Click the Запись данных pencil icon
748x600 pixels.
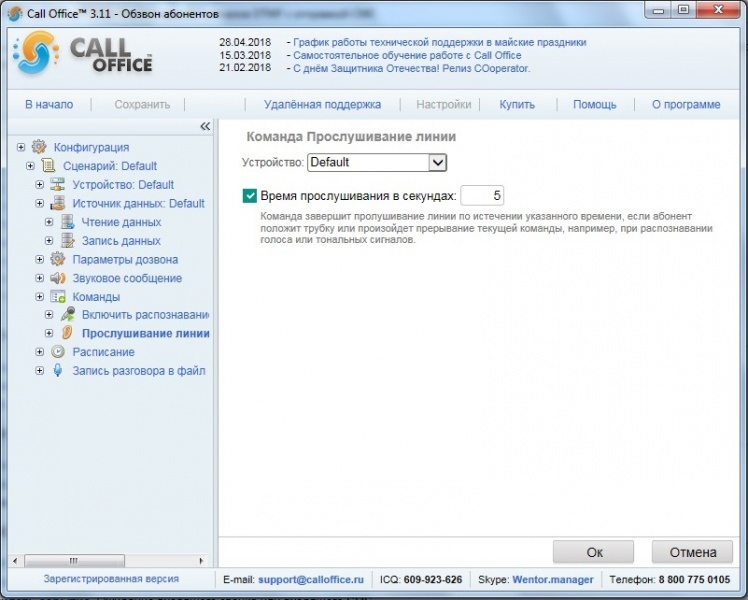(68, 240)
